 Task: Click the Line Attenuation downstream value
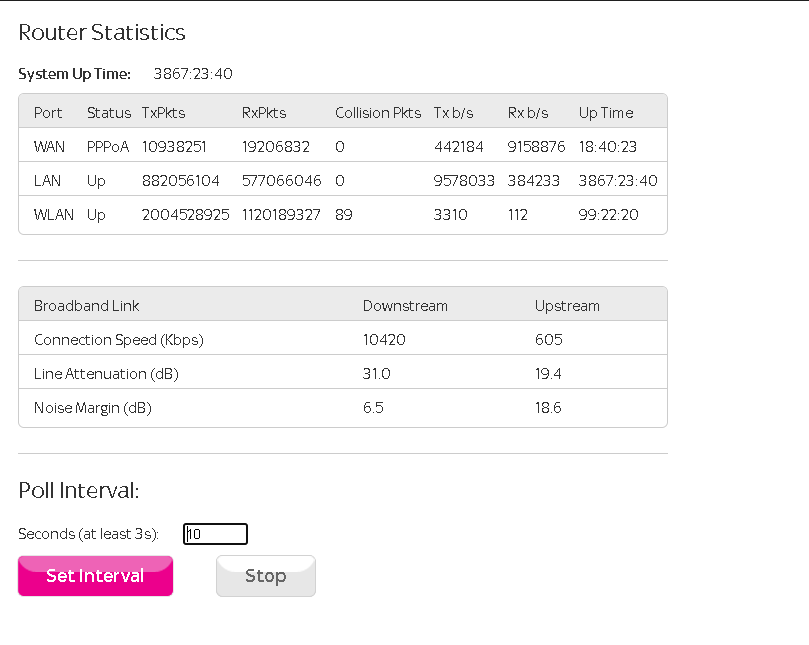[x=377, y=373]
